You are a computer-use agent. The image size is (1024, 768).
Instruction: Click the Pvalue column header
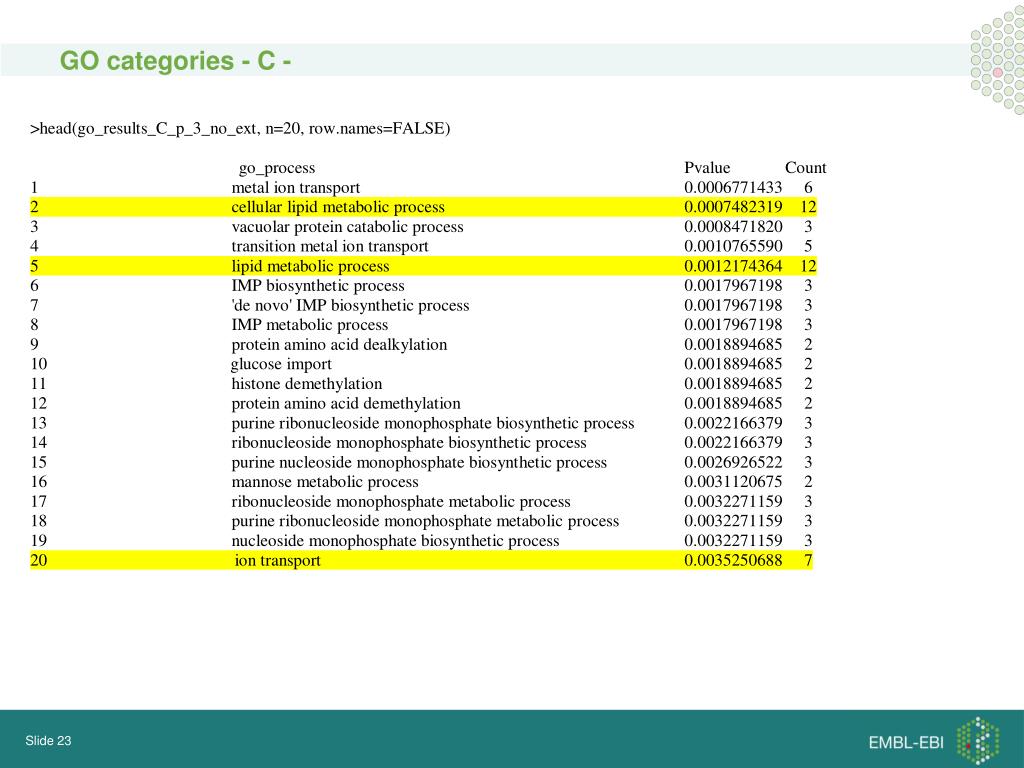[x=707, y=168]
